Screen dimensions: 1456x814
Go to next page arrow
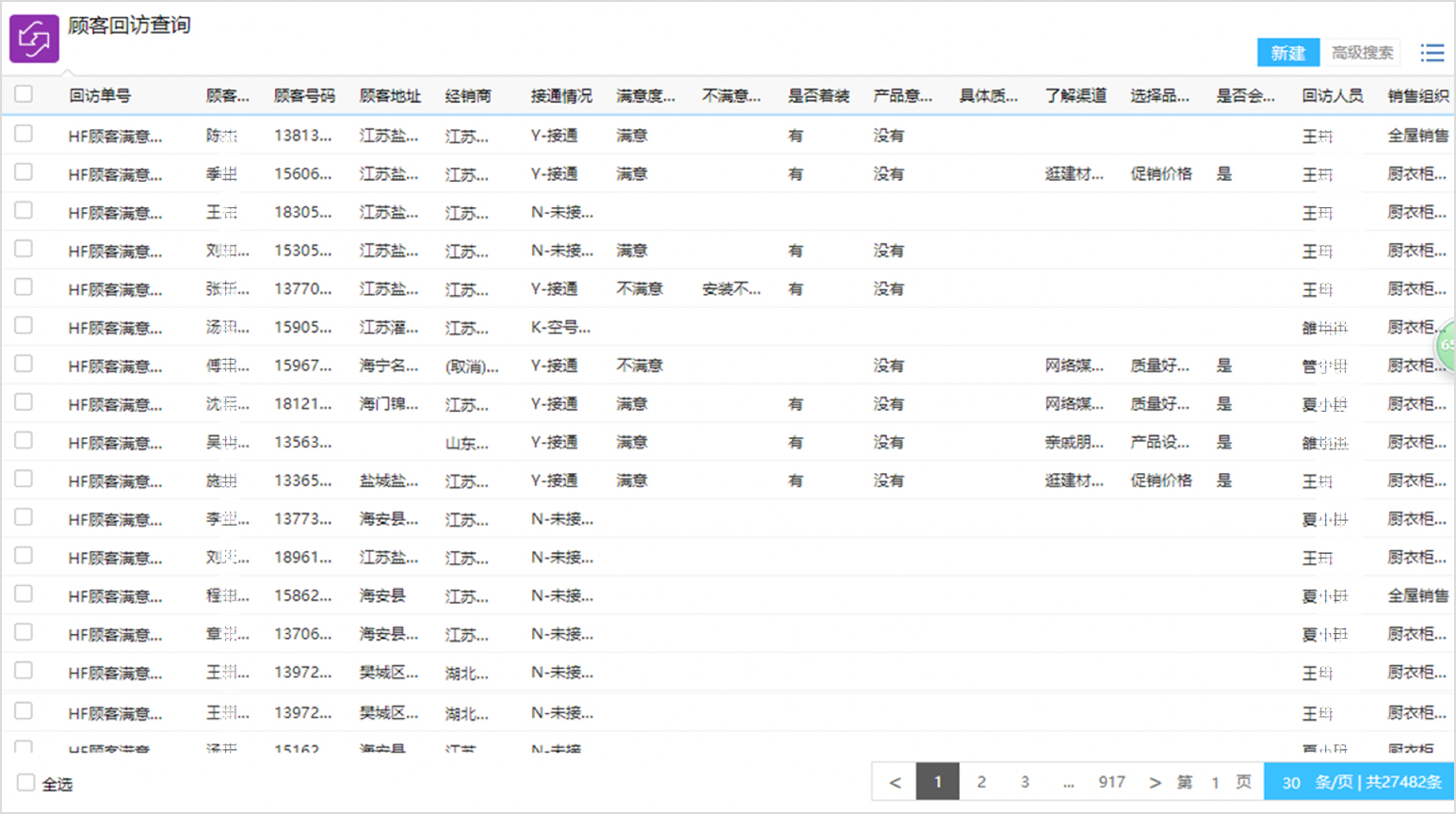point(1155,782)
